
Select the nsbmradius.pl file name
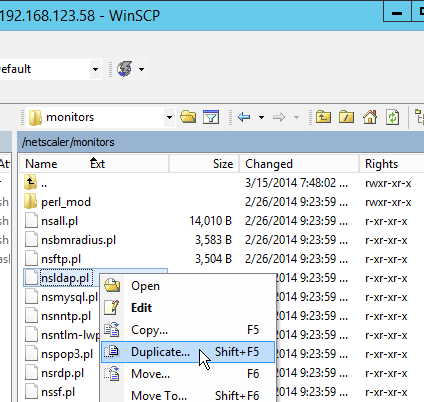coord(78,240)
